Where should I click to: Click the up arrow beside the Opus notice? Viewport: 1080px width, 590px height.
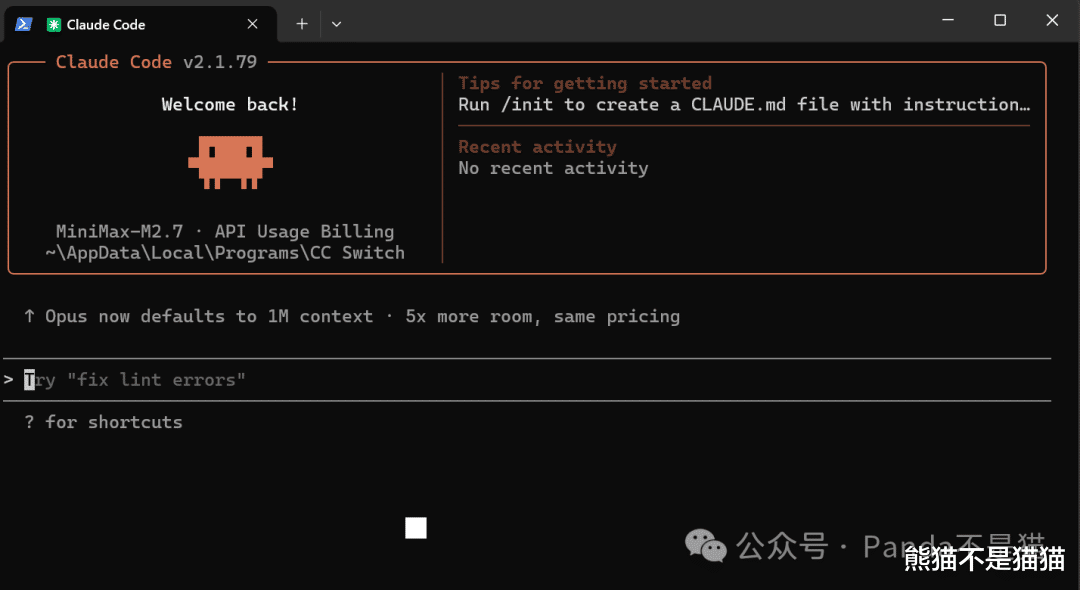(x=30, y=317)
